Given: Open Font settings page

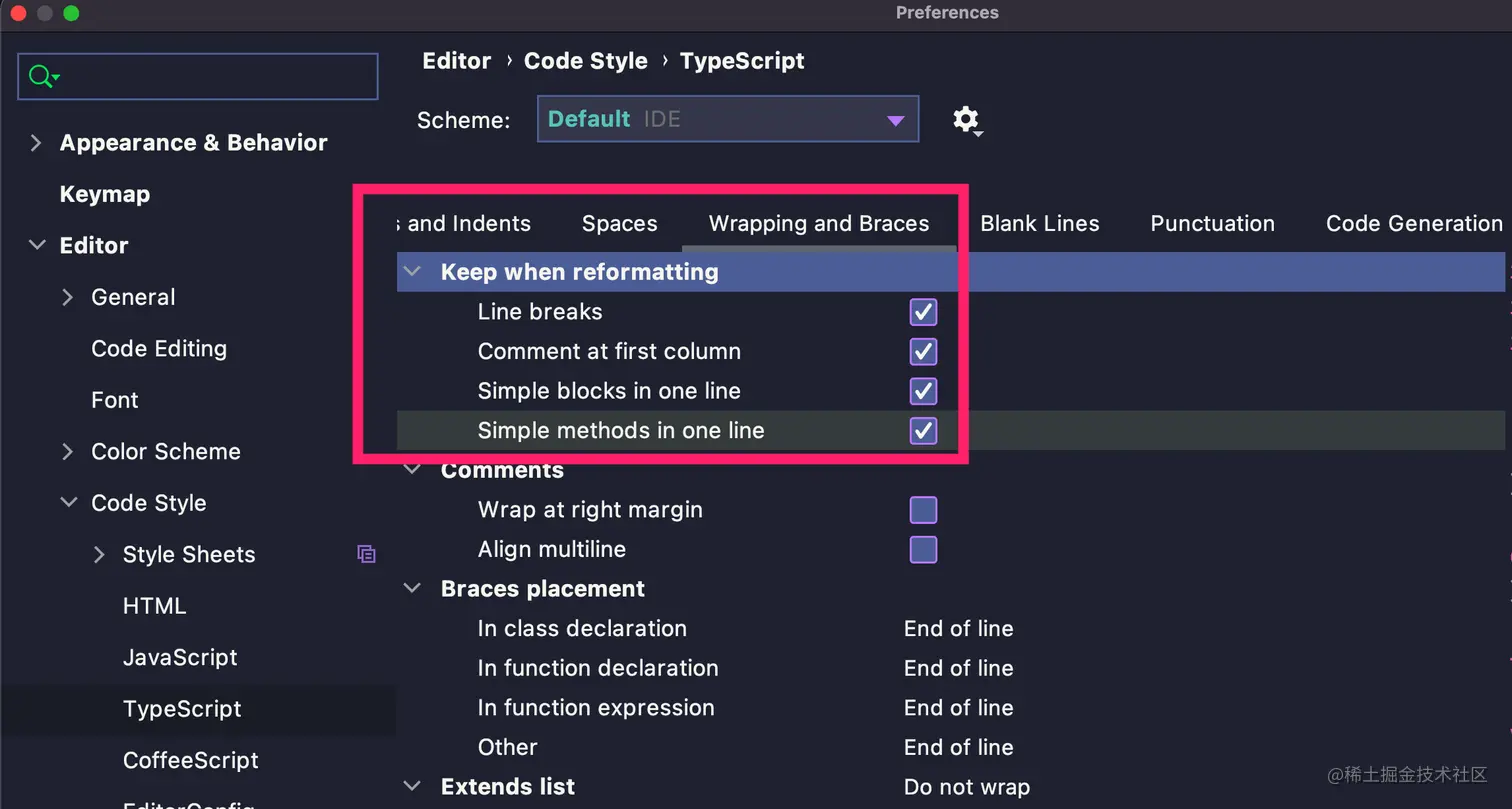Looking at the screenshot, I should point(115,400).
